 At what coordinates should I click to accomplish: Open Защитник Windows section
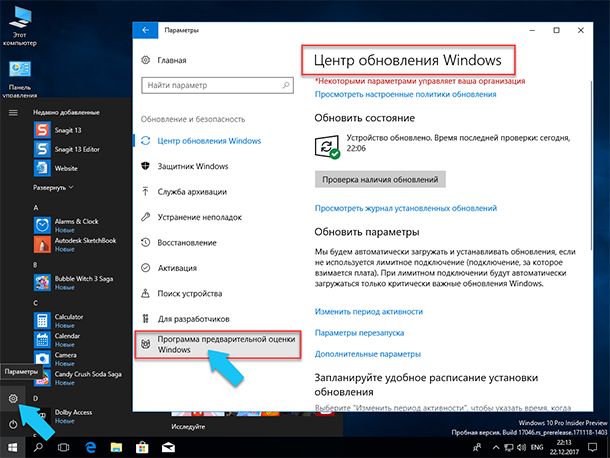(x=193, y=166)
